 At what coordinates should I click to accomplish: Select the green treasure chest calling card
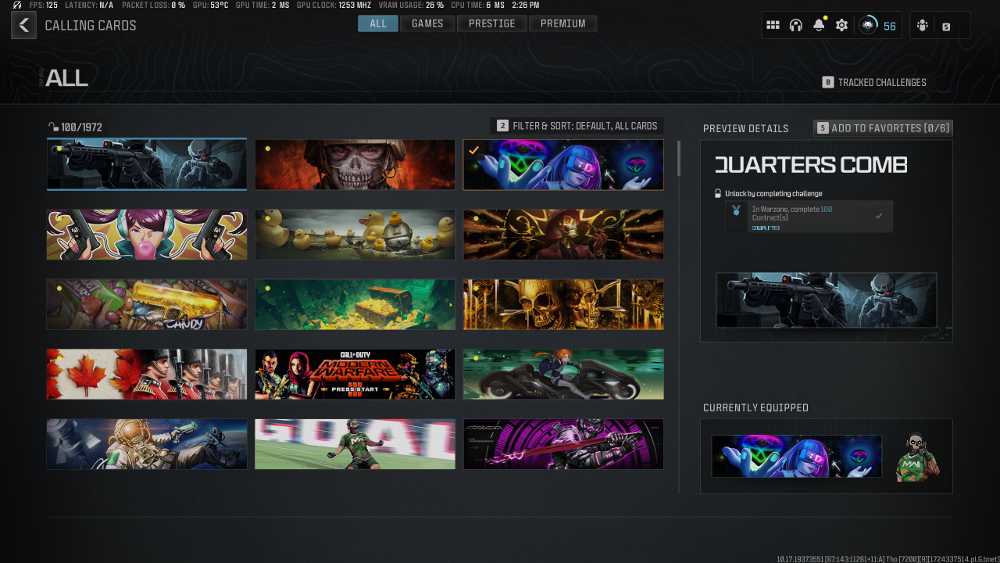click(x=355, y=304)
